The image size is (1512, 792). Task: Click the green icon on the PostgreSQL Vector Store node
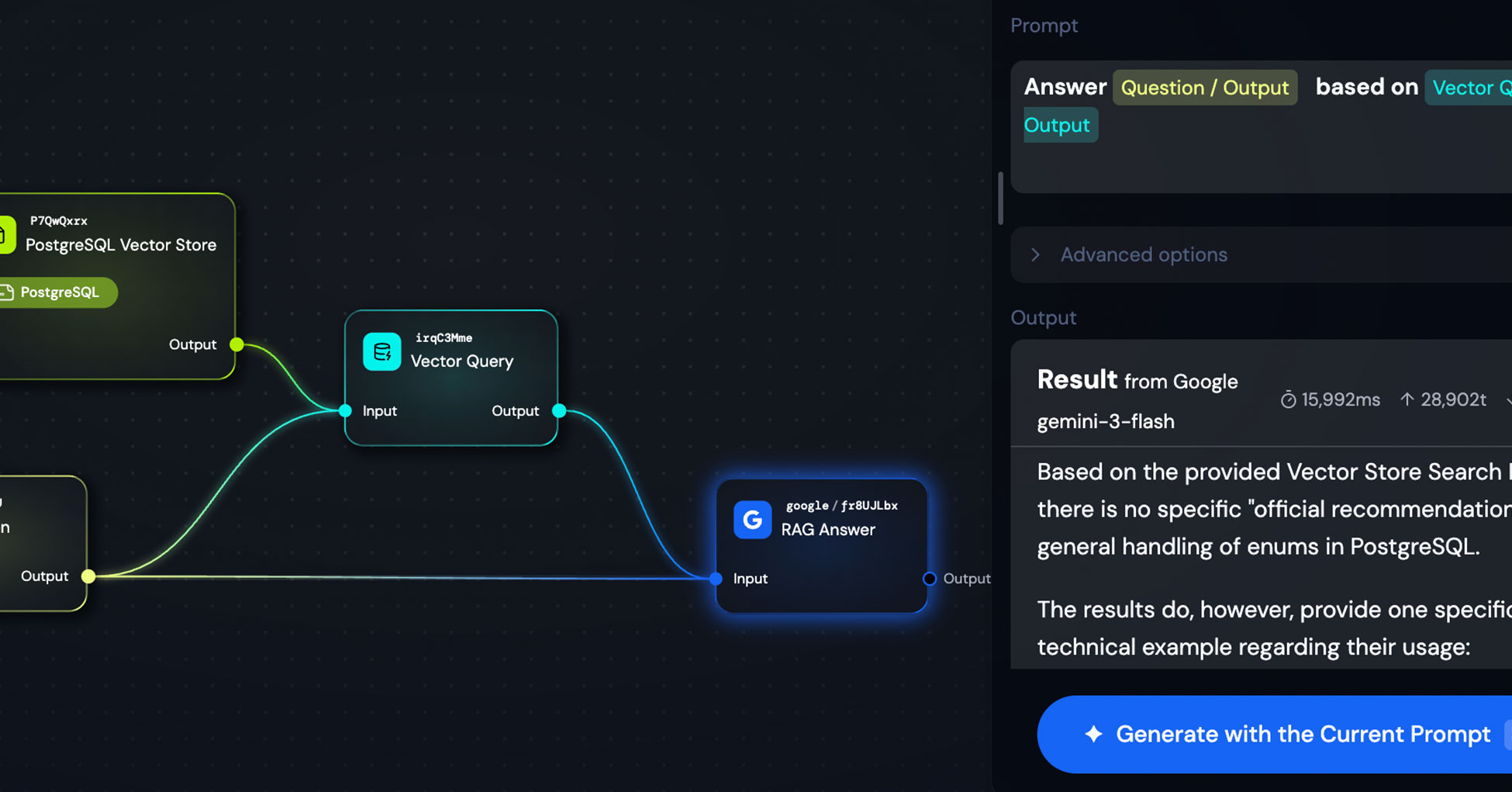click(6, 233)
